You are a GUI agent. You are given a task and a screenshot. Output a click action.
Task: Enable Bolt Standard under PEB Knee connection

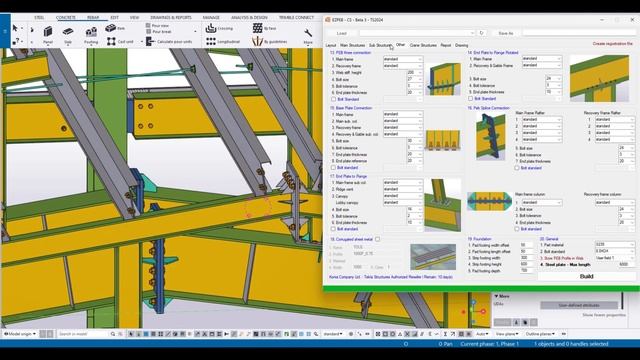pos(333,99)
